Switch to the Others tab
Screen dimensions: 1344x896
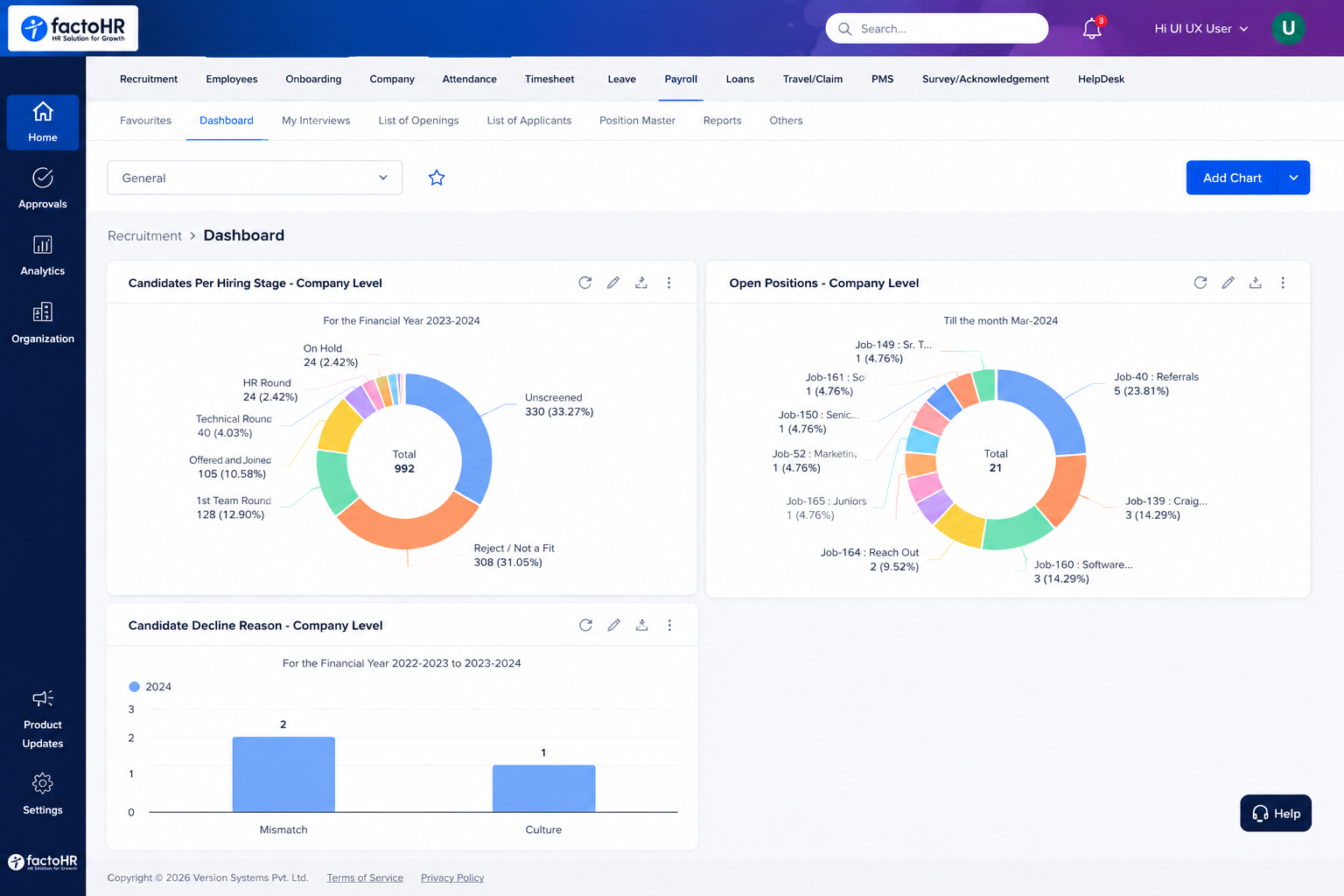786,121
